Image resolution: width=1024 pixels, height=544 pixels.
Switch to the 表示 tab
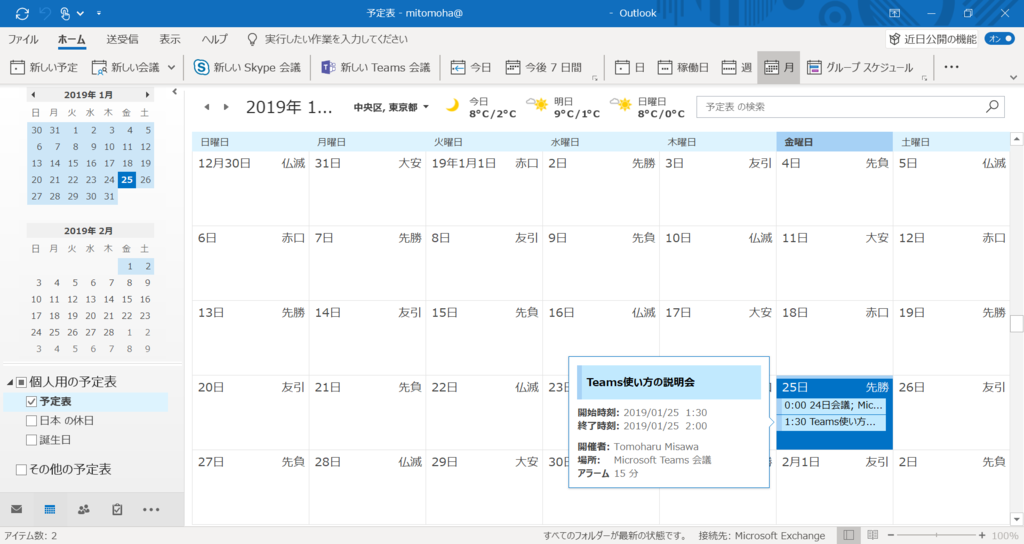[x=170, y=39]
